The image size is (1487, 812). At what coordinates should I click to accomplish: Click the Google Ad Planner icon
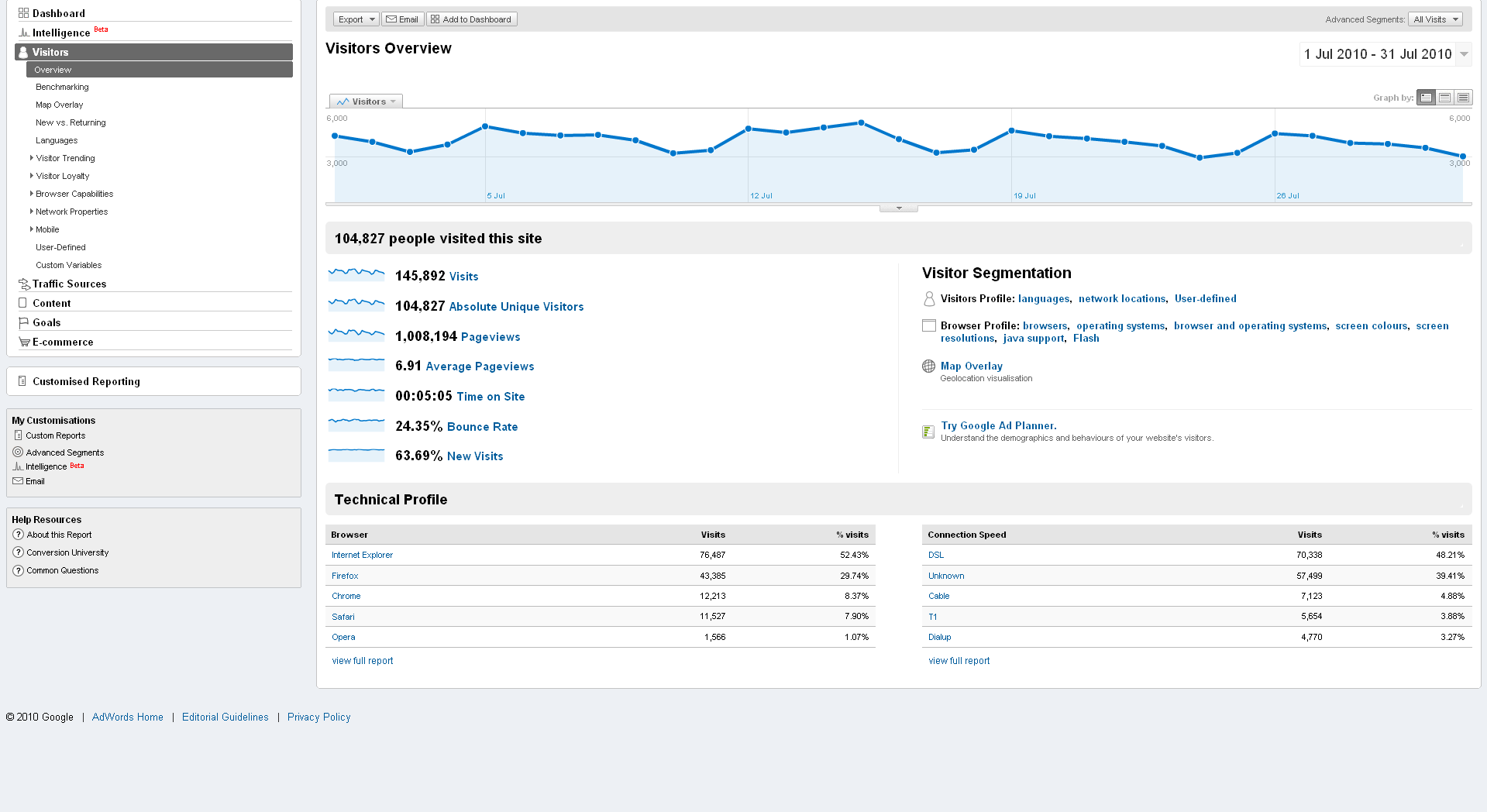click(x=928, y=432)
